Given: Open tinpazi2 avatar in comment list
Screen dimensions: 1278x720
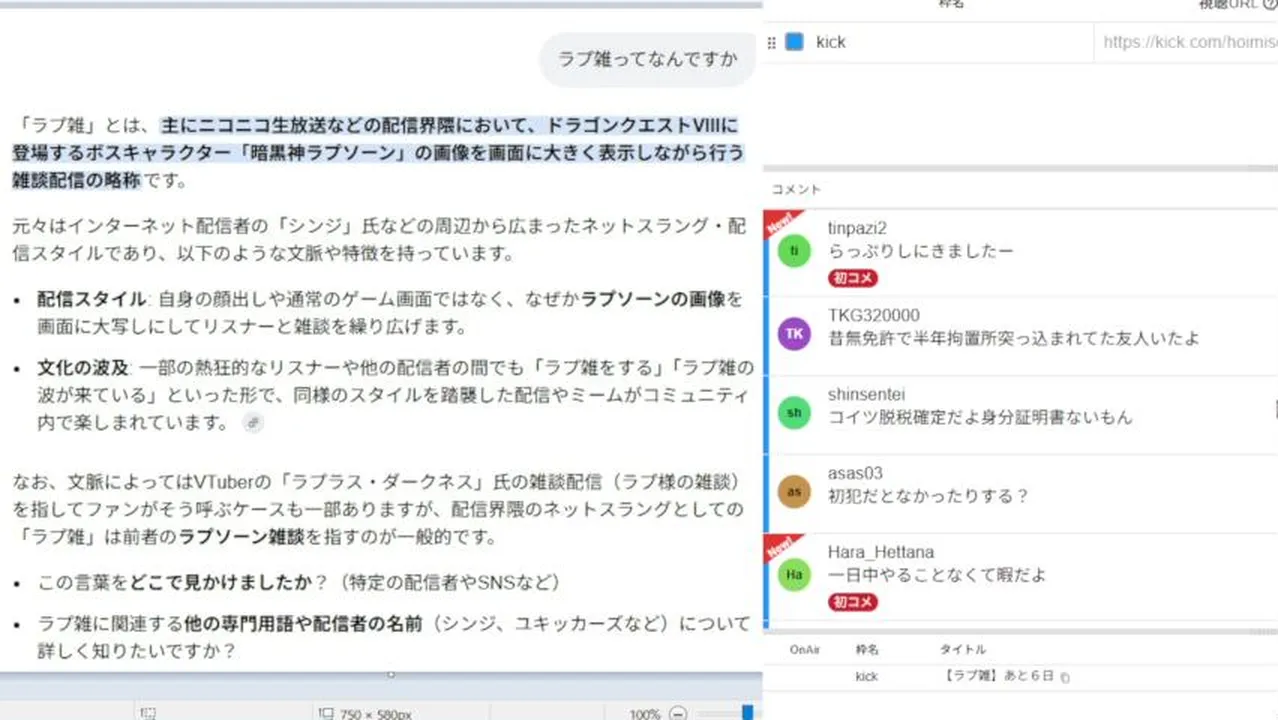Looking at the screenshot, I should [x=794, y=251].
